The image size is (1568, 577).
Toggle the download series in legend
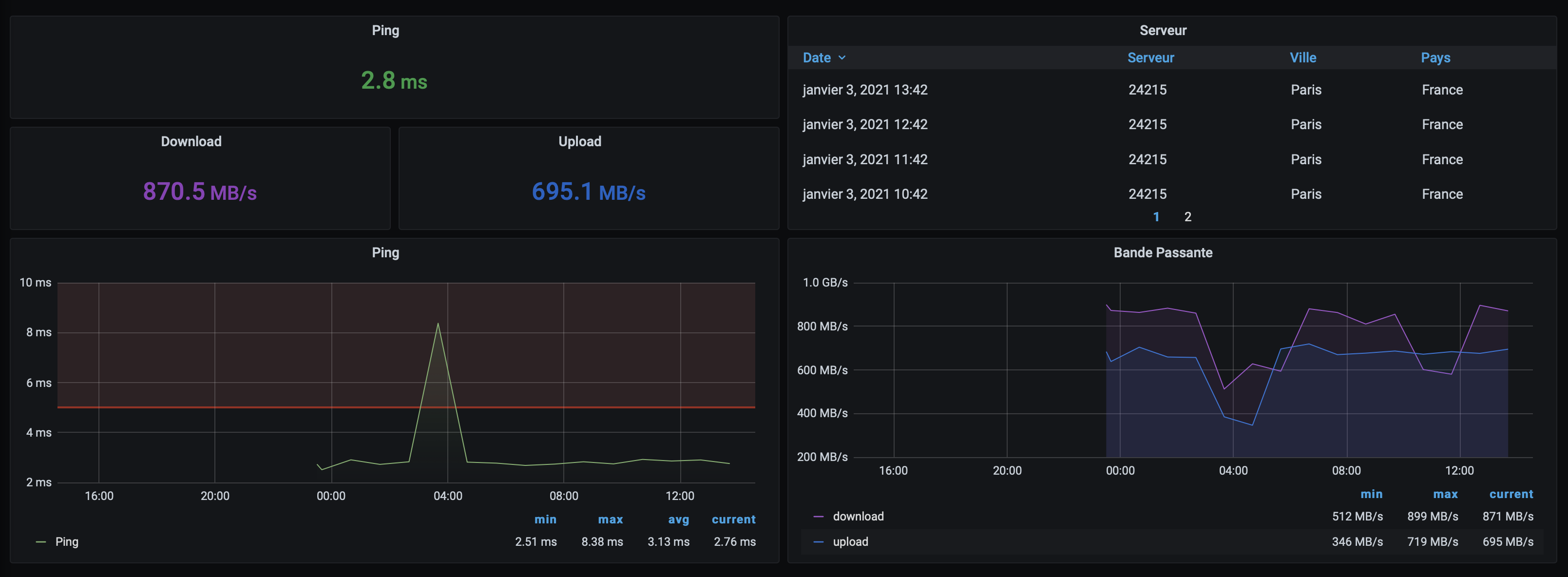click(x=858, y=517)
